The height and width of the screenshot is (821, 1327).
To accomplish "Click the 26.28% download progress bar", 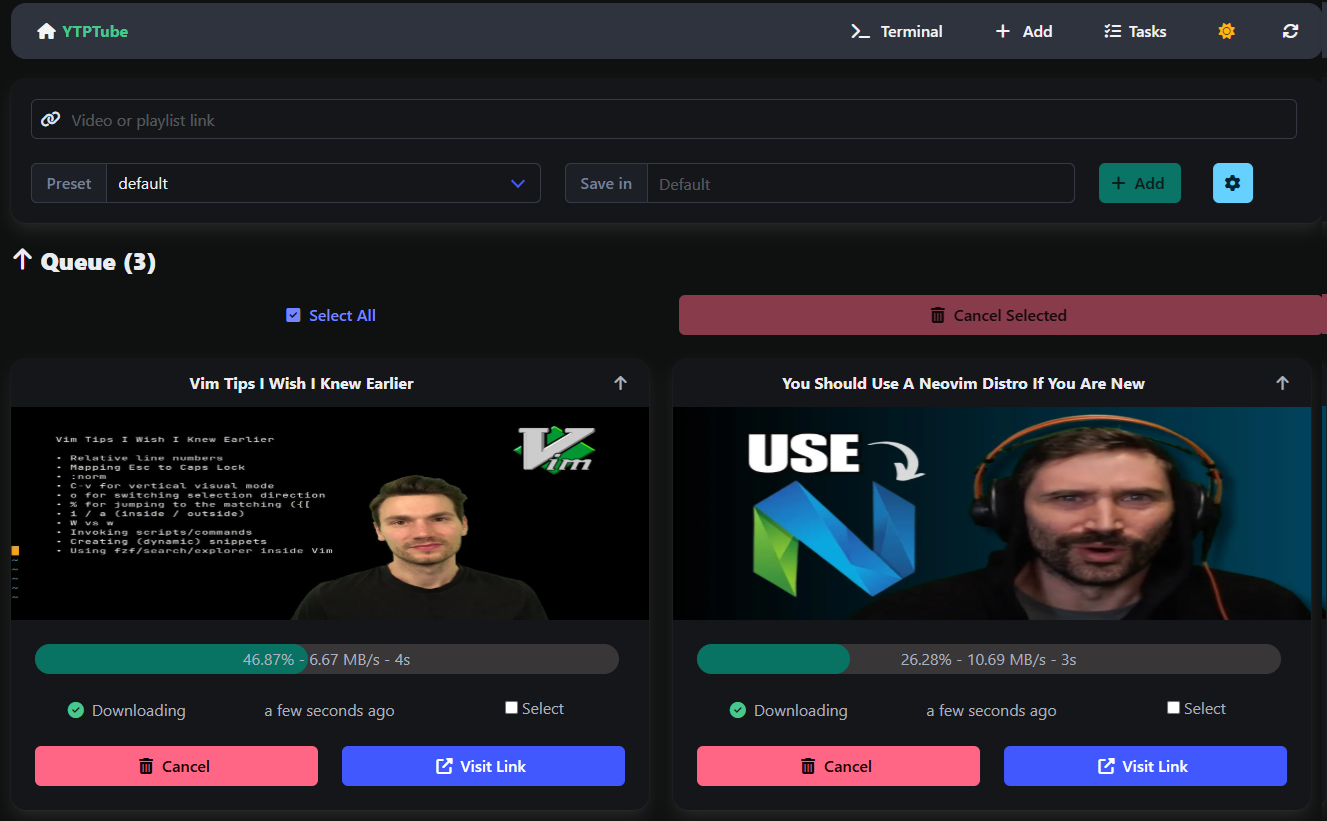I will 989,659.
